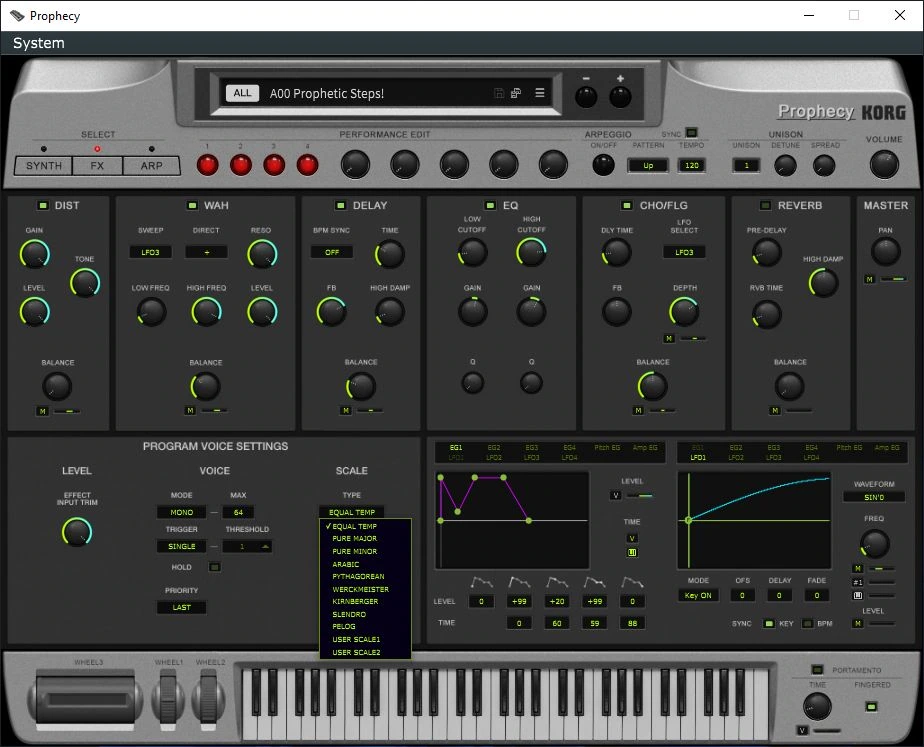Open the CHO/FLG LFO SELECT dropdown

[684, 252]
